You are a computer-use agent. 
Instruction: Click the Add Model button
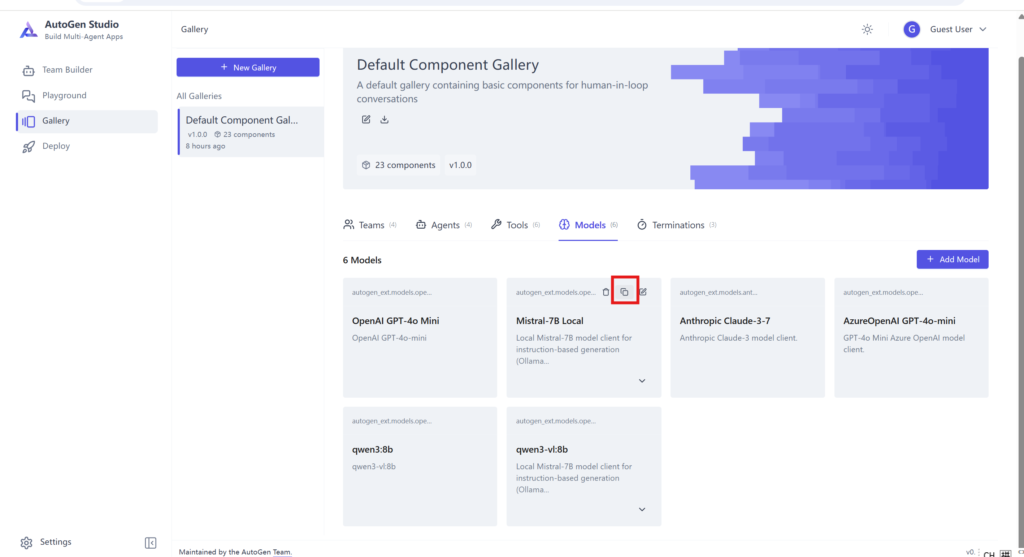pos(952,259)
